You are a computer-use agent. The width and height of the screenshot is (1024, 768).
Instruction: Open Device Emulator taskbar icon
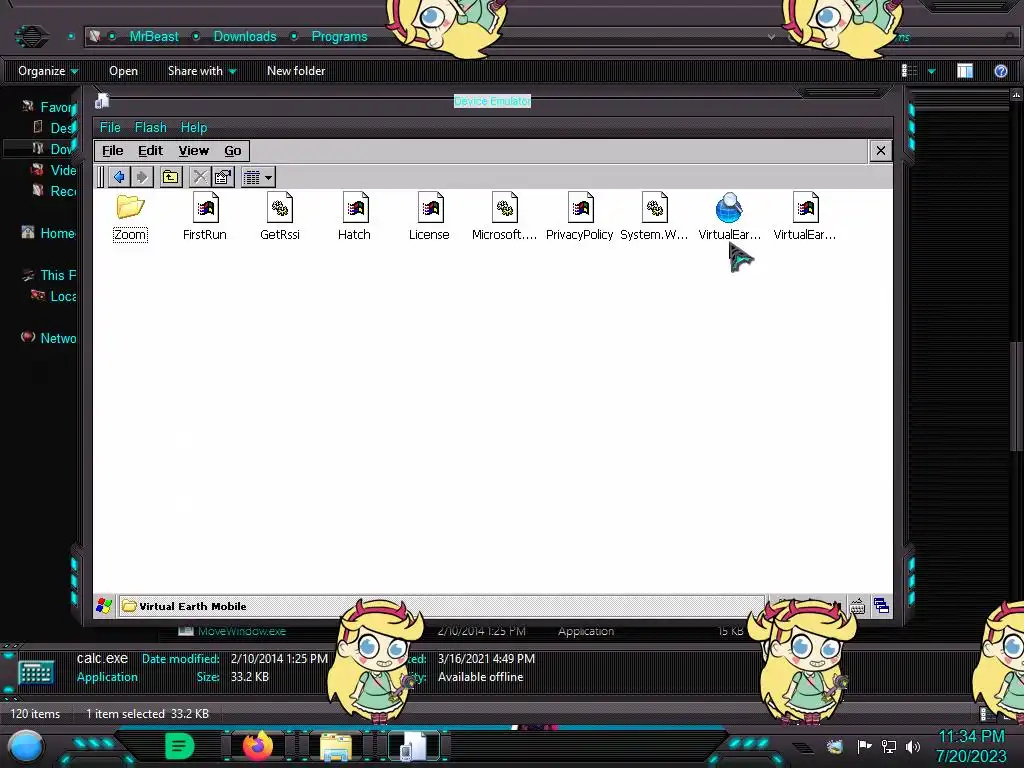[x=412, y=747]
